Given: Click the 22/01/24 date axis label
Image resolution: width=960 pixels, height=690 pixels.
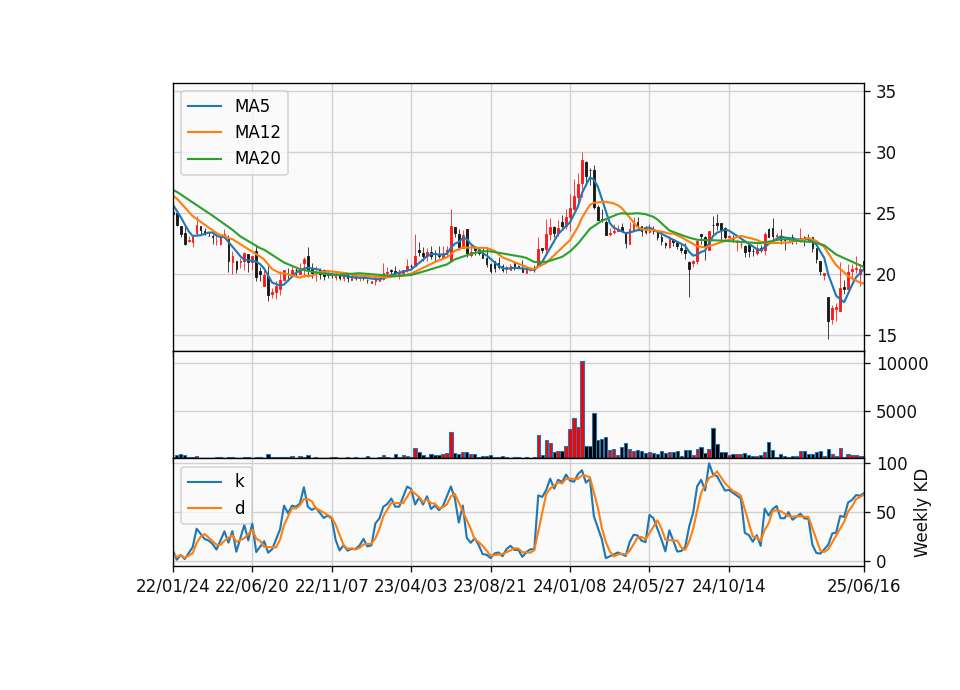Looking at the screenshot, I should [173, 587].
